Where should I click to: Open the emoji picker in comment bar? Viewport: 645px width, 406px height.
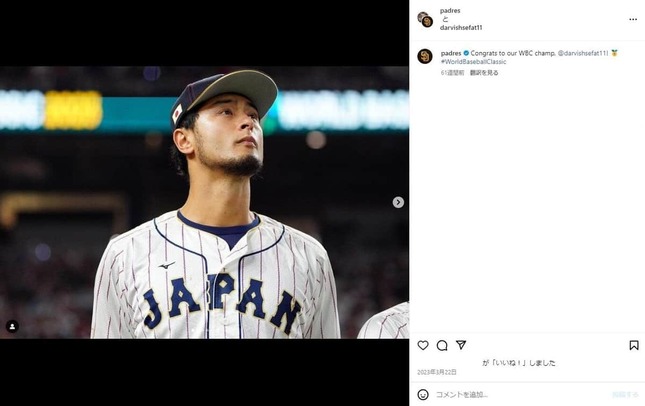tap(423, 394)
